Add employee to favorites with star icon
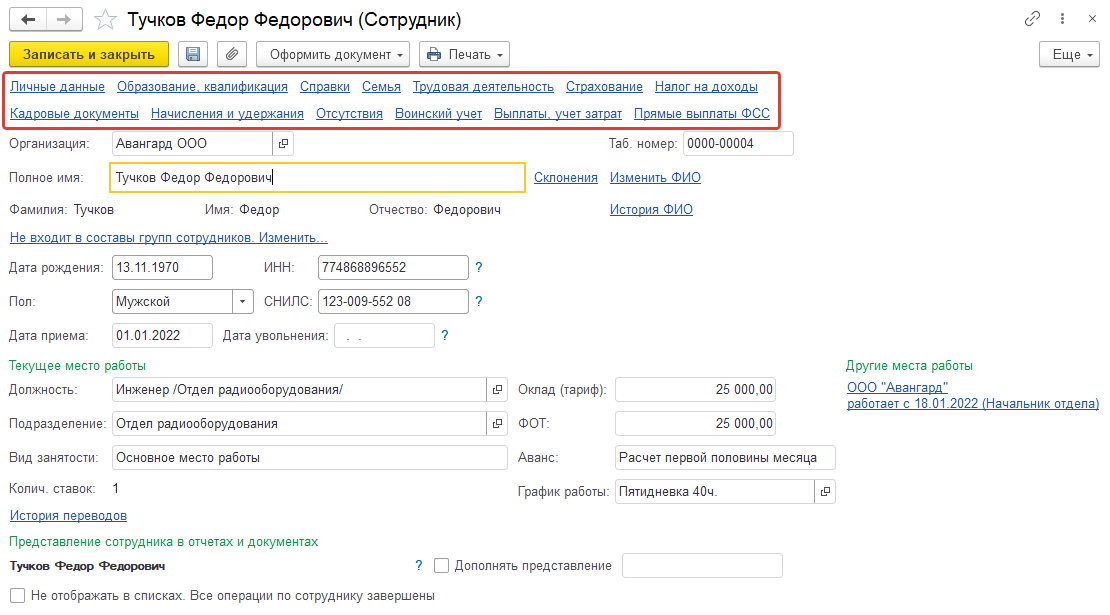The image size is (1110, 615). (x=105, y=20)
